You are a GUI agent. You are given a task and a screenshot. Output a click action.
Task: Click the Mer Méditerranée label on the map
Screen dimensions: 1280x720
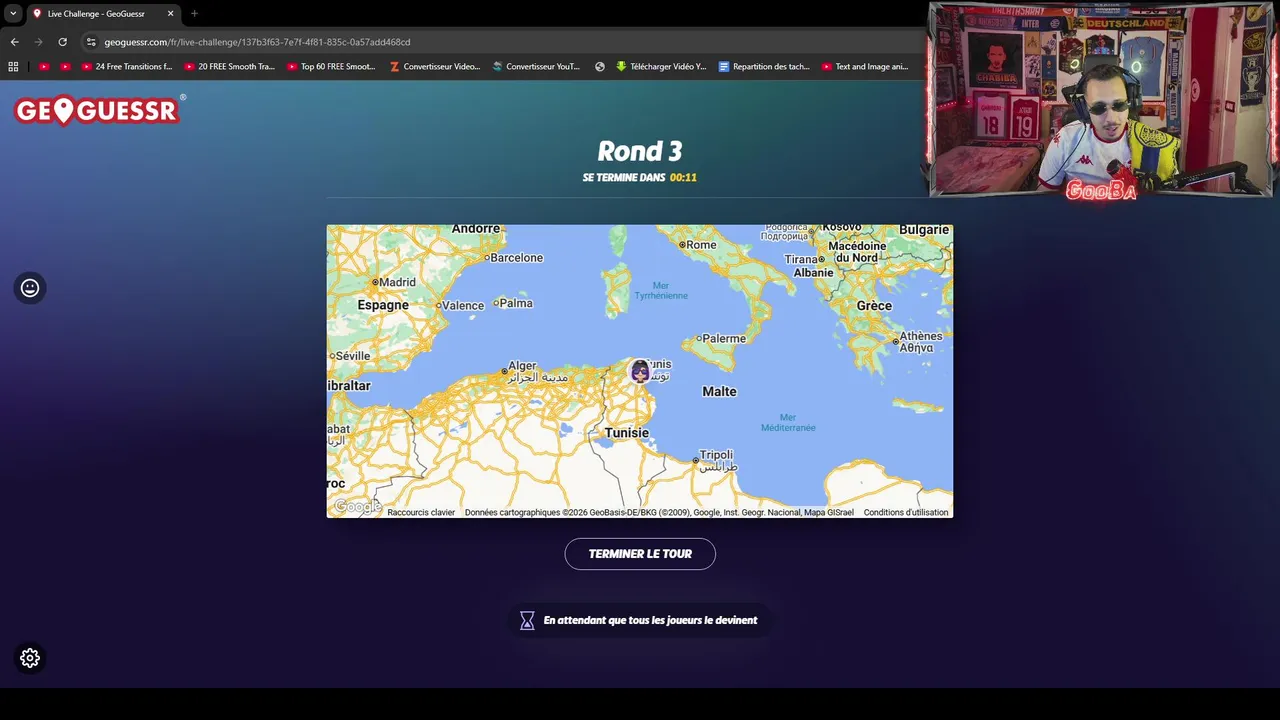[x=788, y=423]
